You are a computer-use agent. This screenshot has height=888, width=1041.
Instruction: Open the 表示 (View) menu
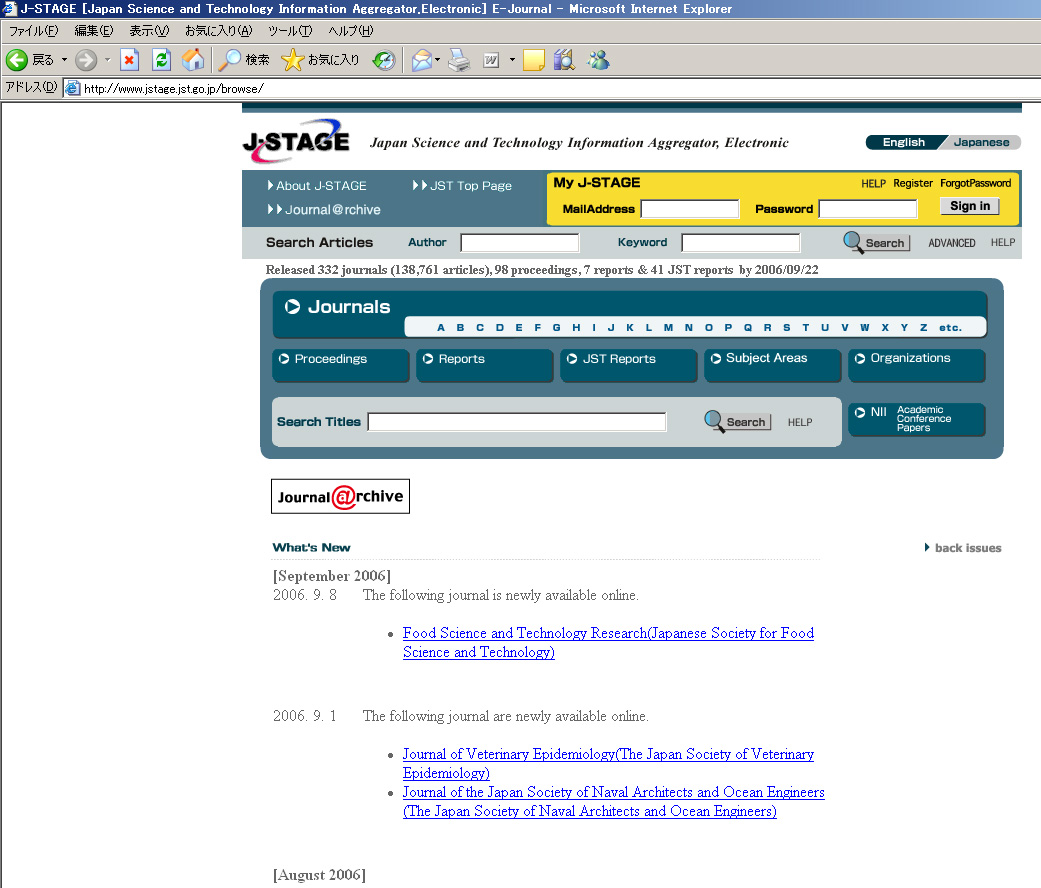(148, 31)
